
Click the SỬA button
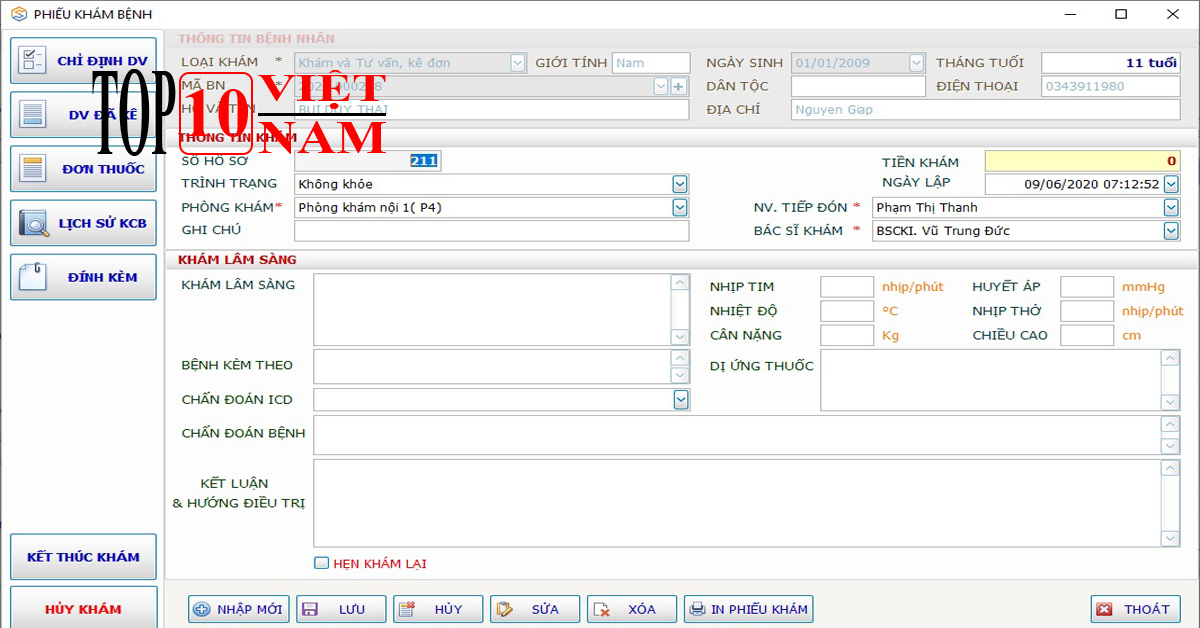(535, 609)
